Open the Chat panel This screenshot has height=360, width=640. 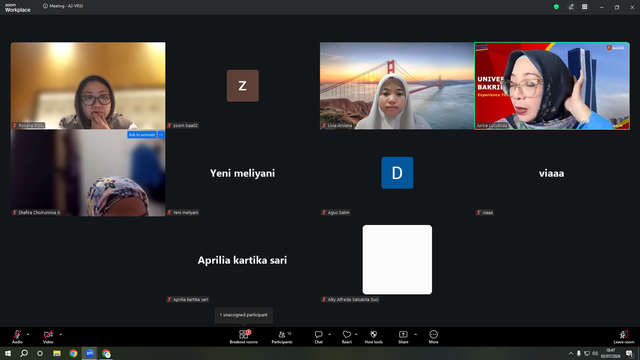(x=318, y=337)
